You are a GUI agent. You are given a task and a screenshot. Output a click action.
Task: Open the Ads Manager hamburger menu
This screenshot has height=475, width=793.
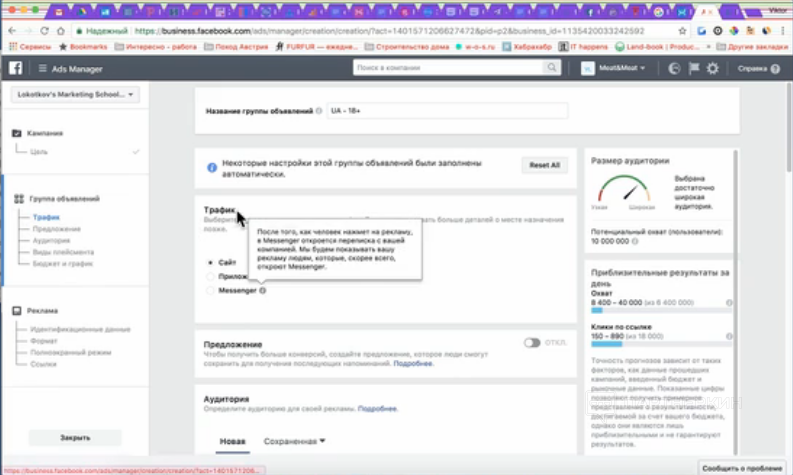(x=43, y=68)
